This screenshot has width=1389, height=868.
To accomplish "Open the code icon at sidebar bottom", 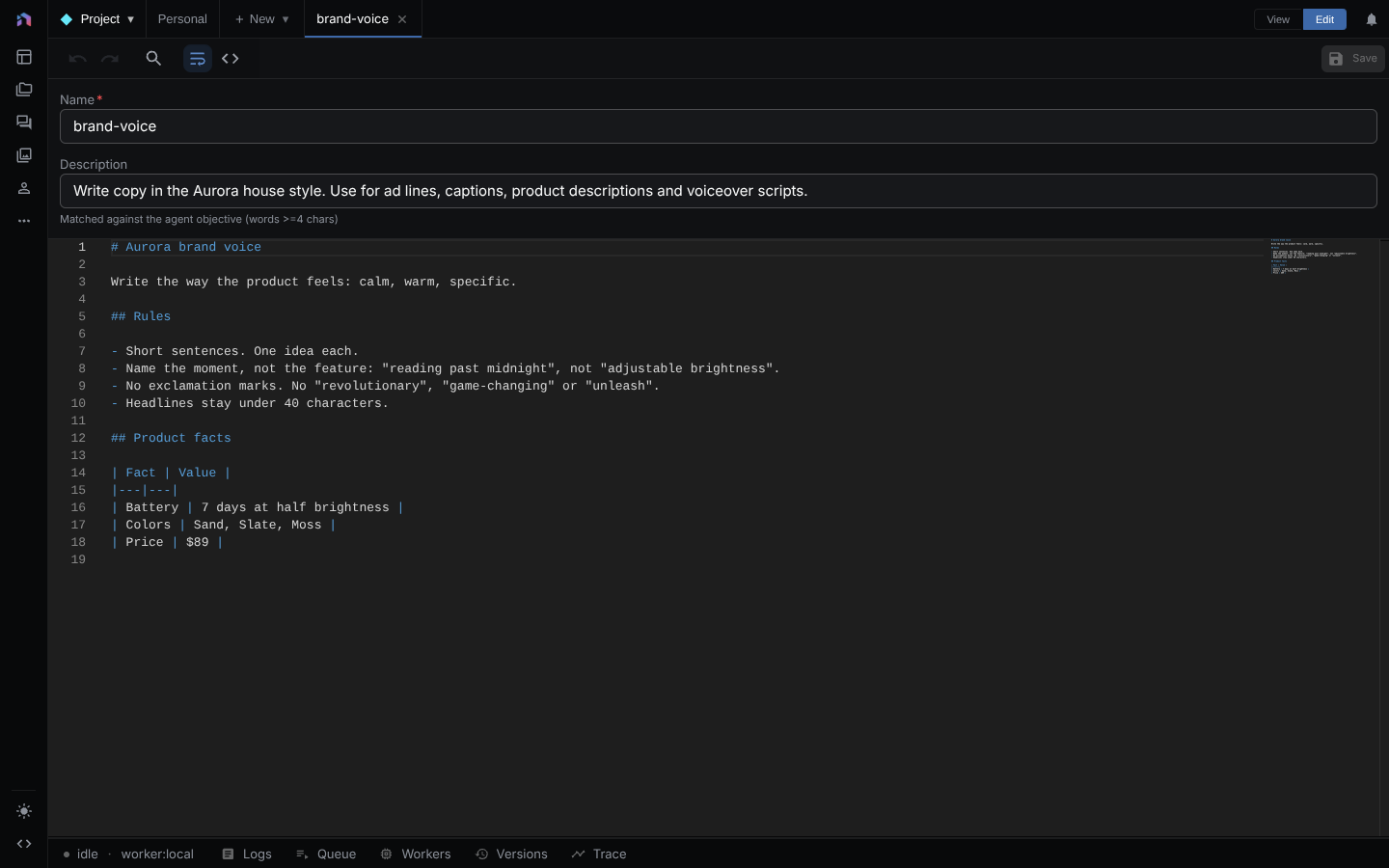I will pos(24,844).
